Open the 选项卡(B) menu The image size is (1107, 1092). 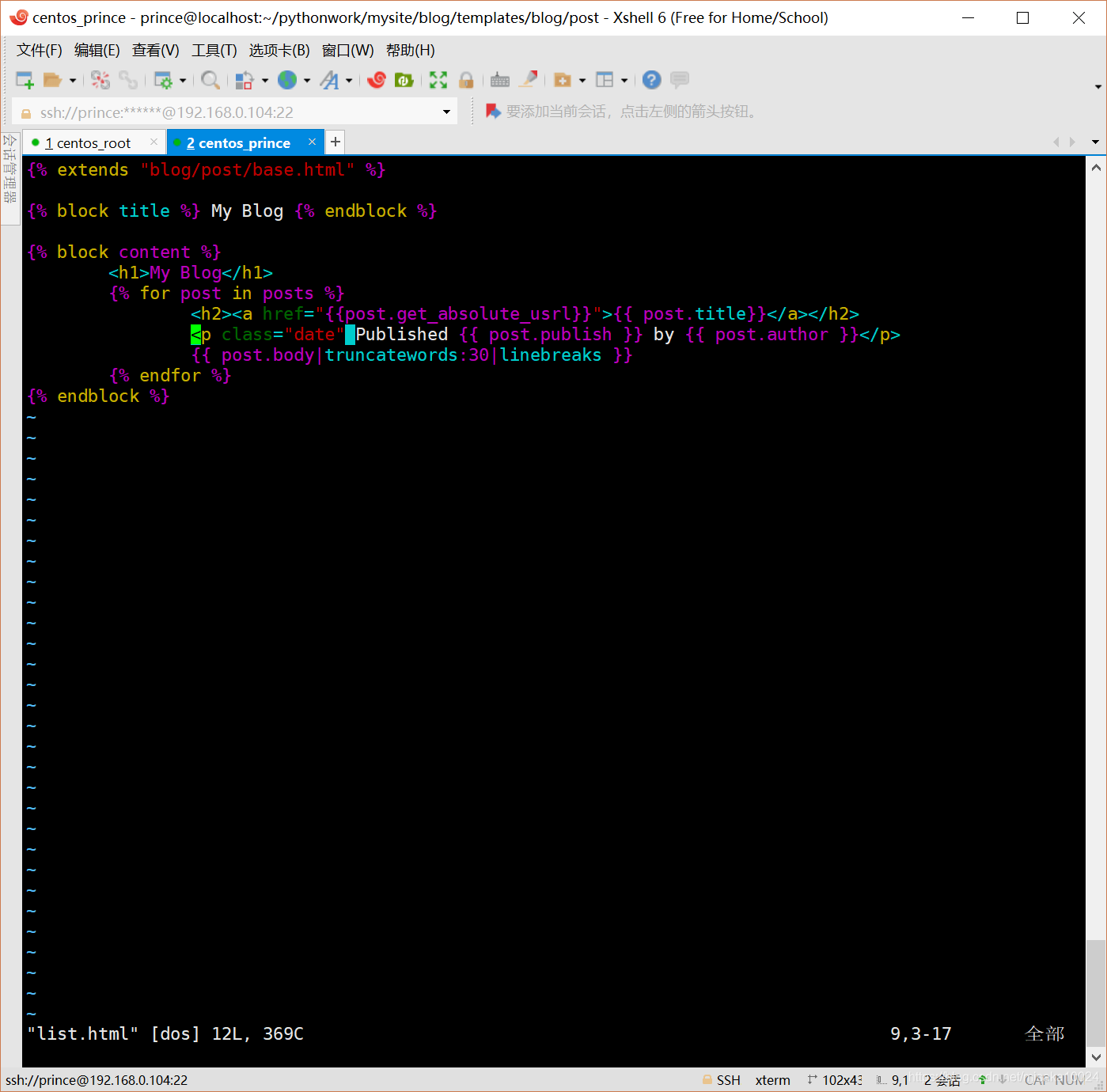click(x=279, y=51)
